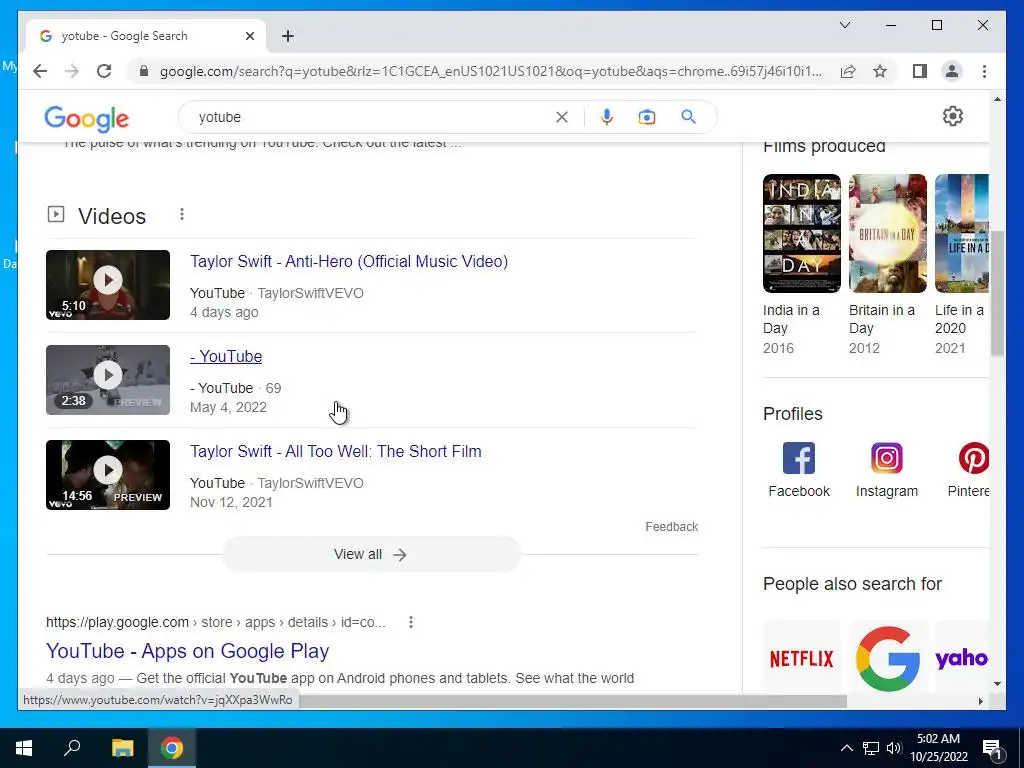Open the Facebook profile icon
This screenshot has width=1024, height=768.
tap(799, 458)
